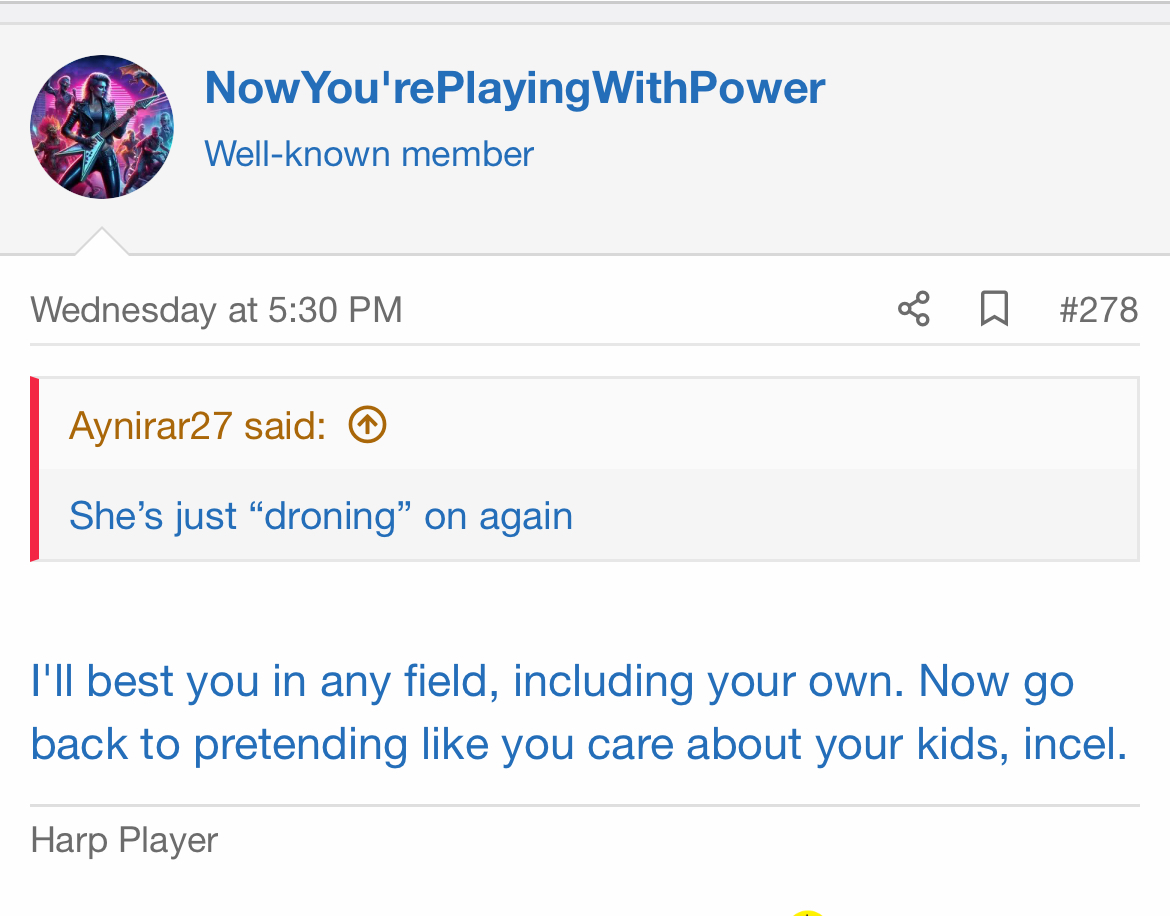Open the post permalink #278

tap(1098, 310)
